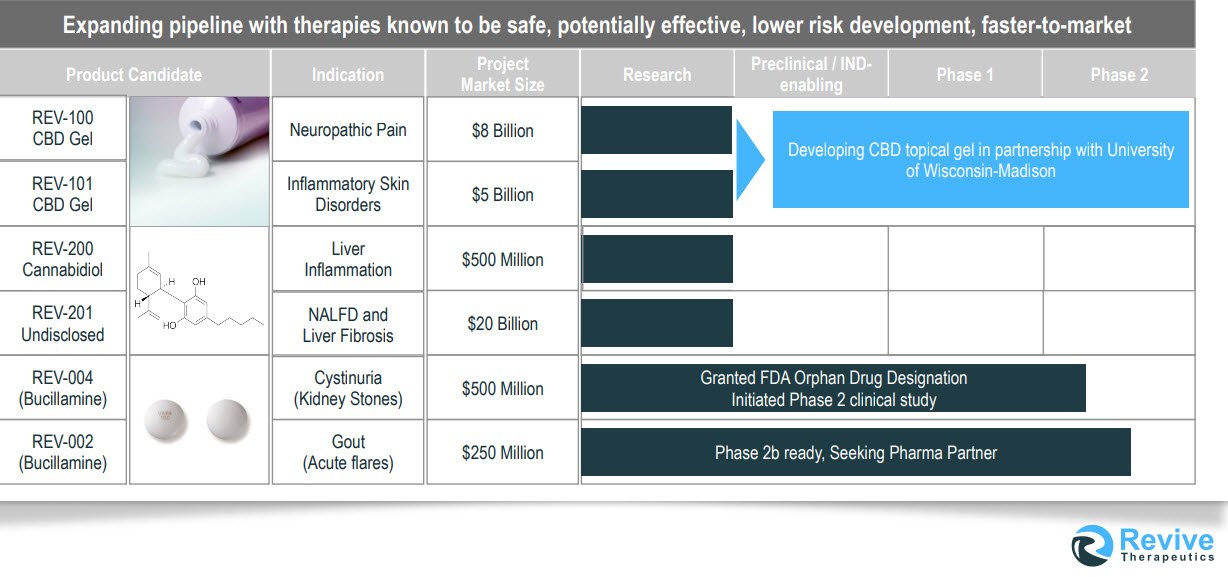Screen dimensions: 1228x577
Task: Select the right white pill image
Action: 227,419
